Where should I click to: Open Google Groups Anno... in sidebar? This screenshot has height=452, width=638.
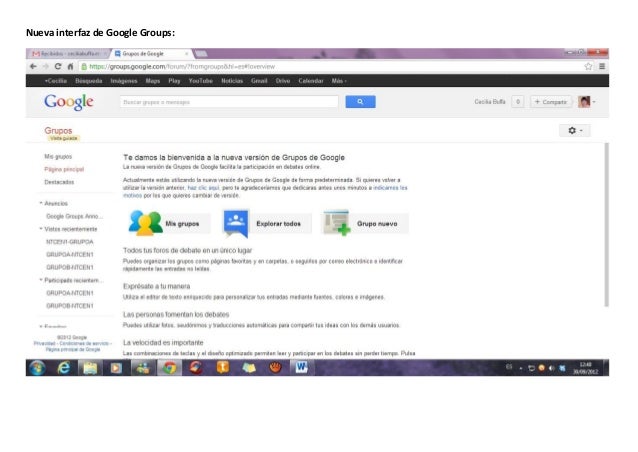(x=74, y=216)
